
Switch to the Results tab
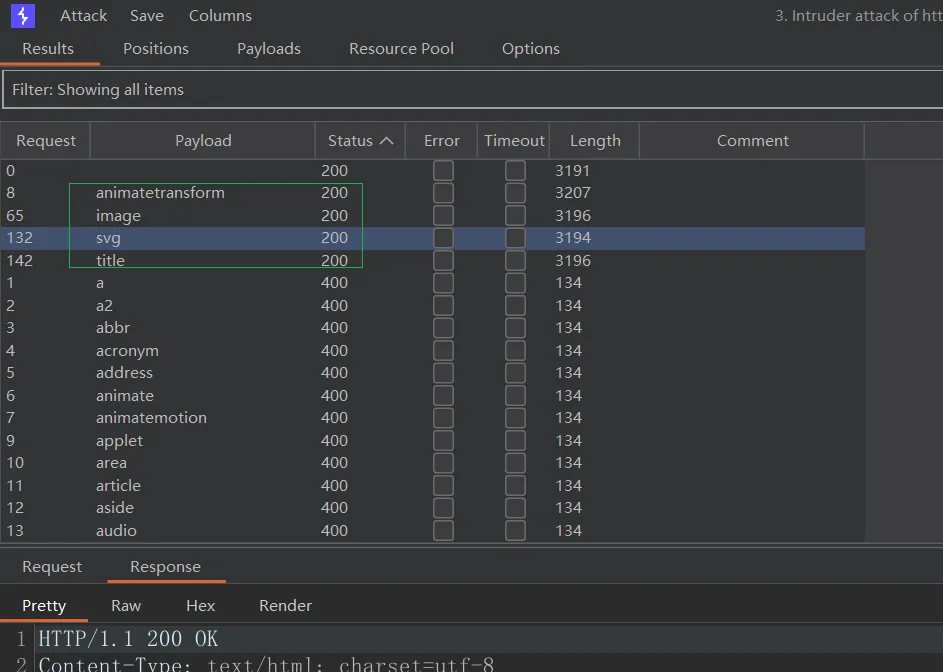click(x=48, y=49)
